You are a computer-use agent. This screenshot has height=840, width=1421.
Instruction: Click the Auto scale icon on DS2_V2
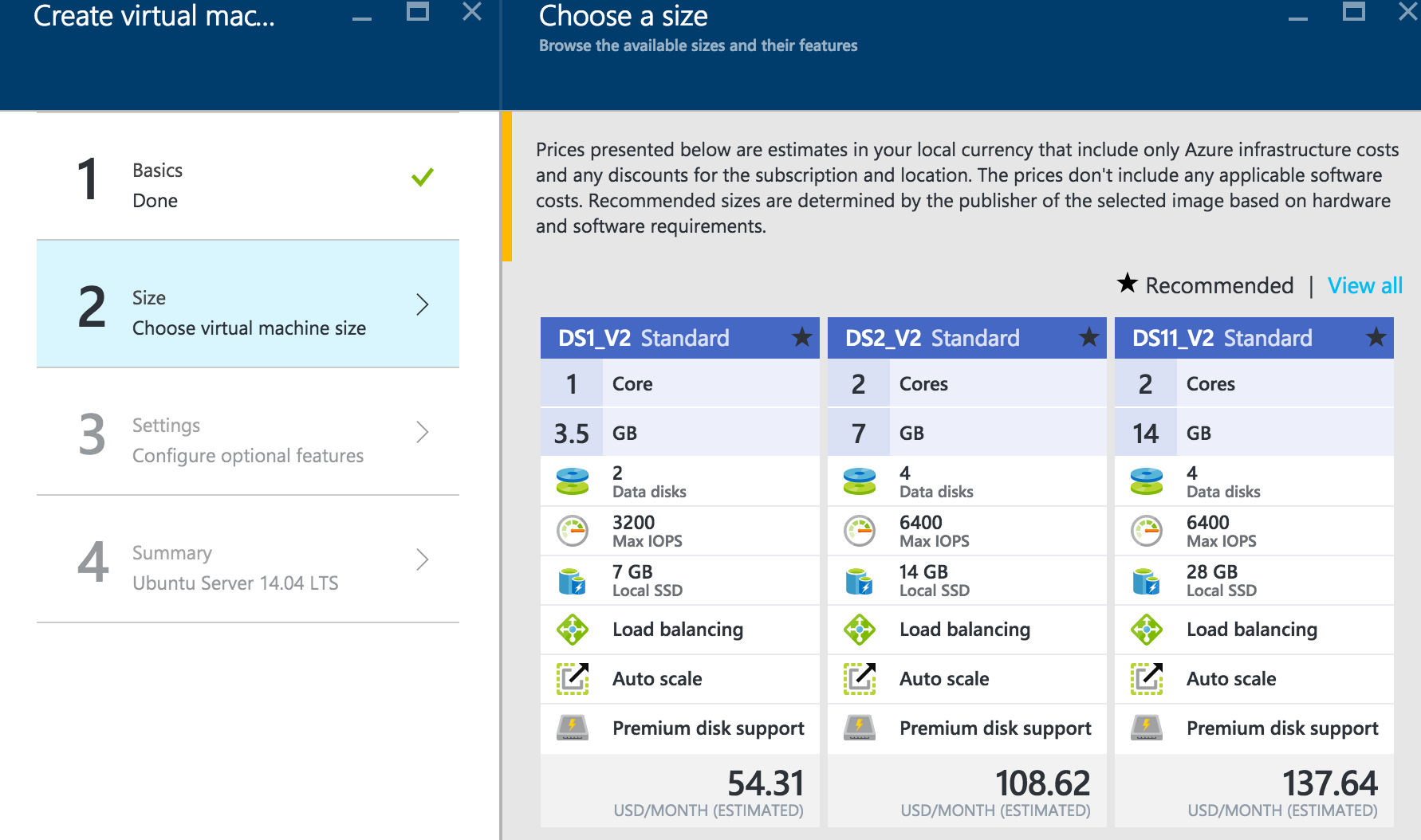[x=859, y=678]
